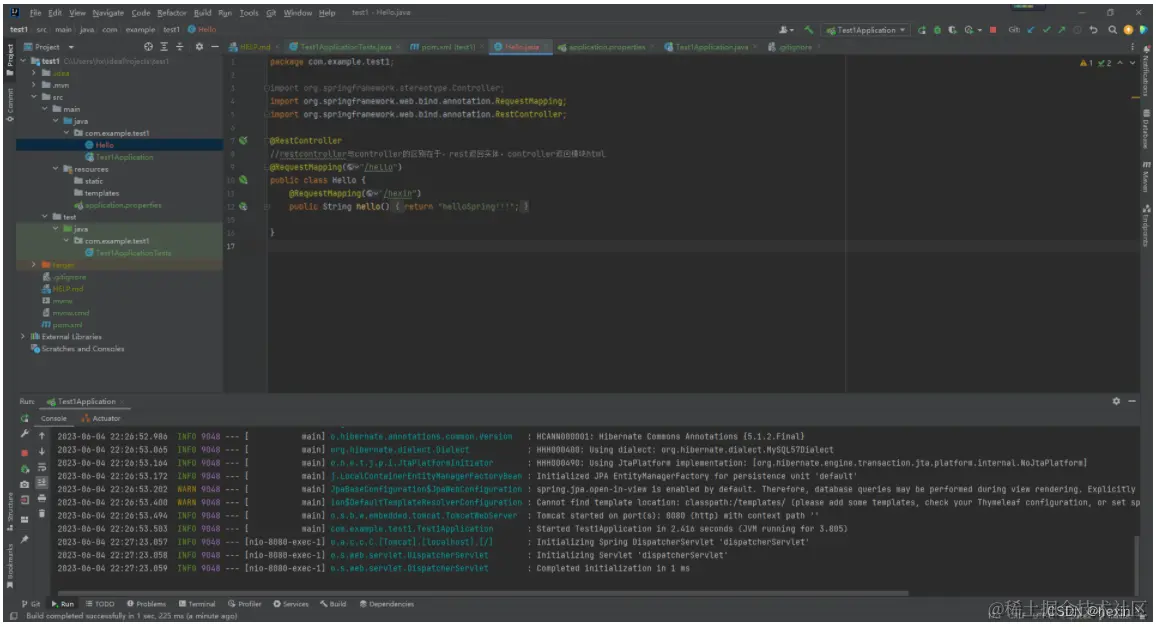1156x627 pixels.
Task: Start debugging with the green bug icon
Action: [937, 30]
